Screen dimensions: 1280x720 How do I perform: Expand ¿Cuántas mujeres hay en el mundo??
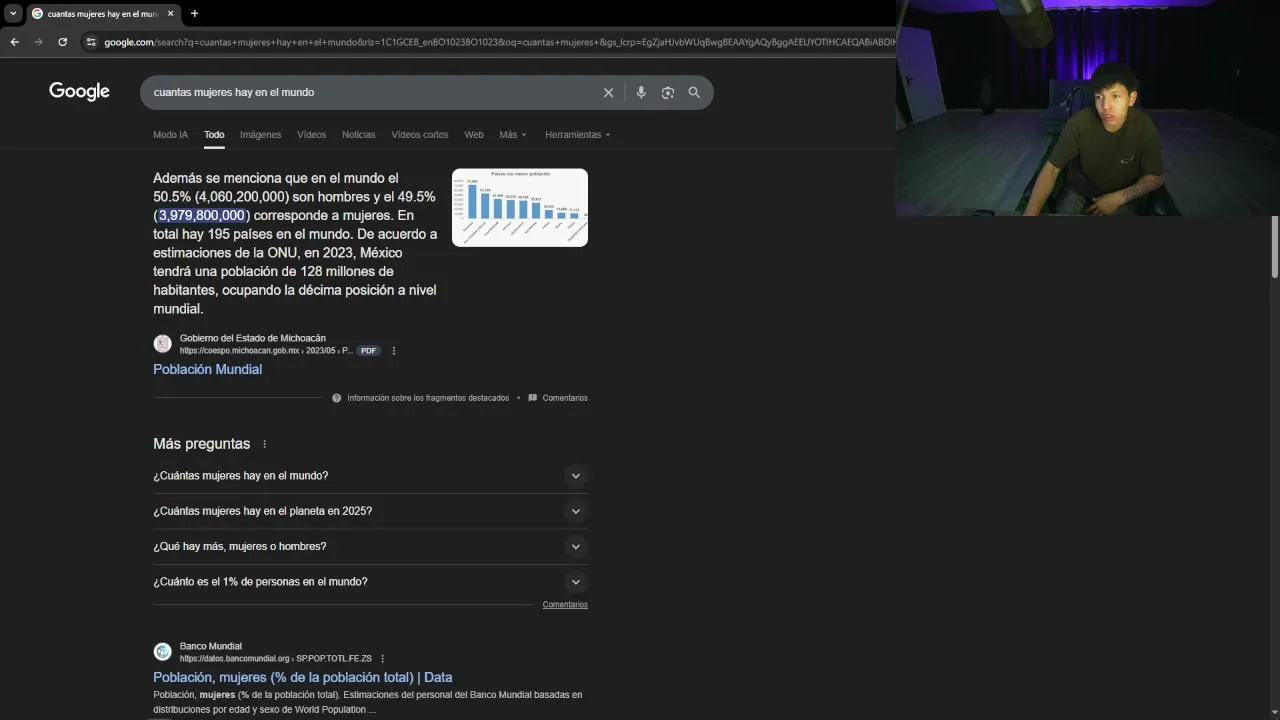tap(370, 476)
